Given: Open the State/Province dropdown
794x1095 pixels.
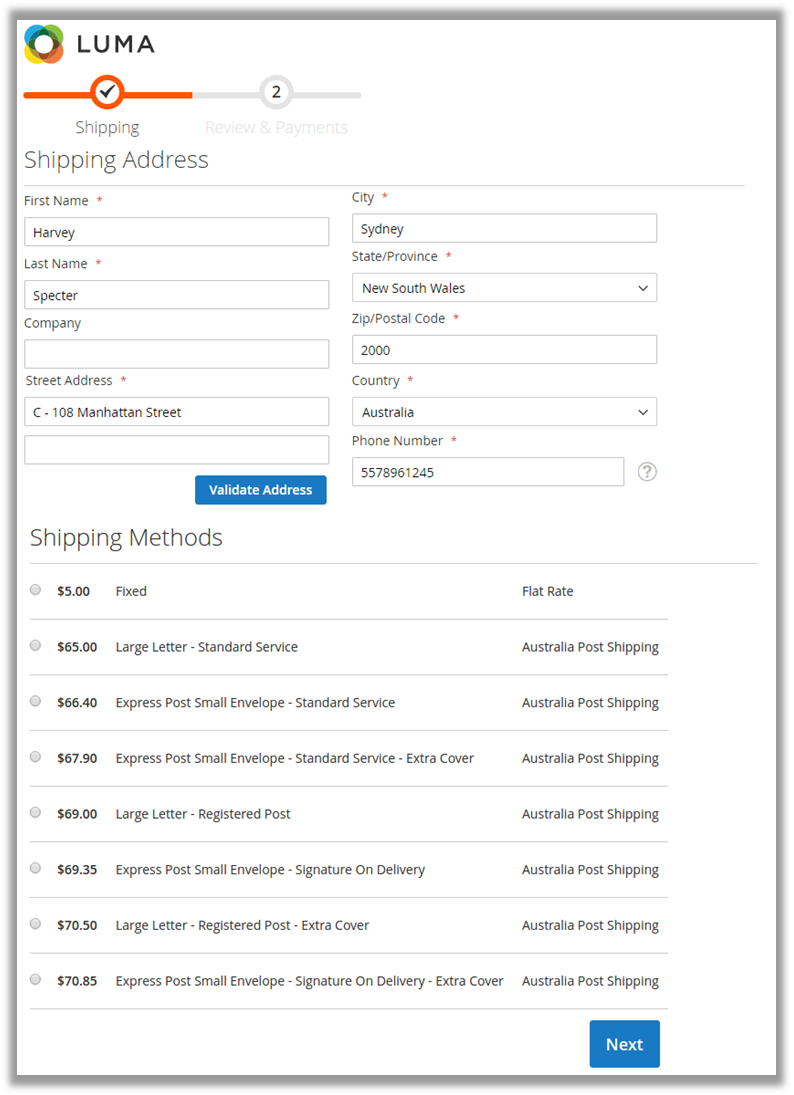Looking at the screenshot, I should coord(504,288).
